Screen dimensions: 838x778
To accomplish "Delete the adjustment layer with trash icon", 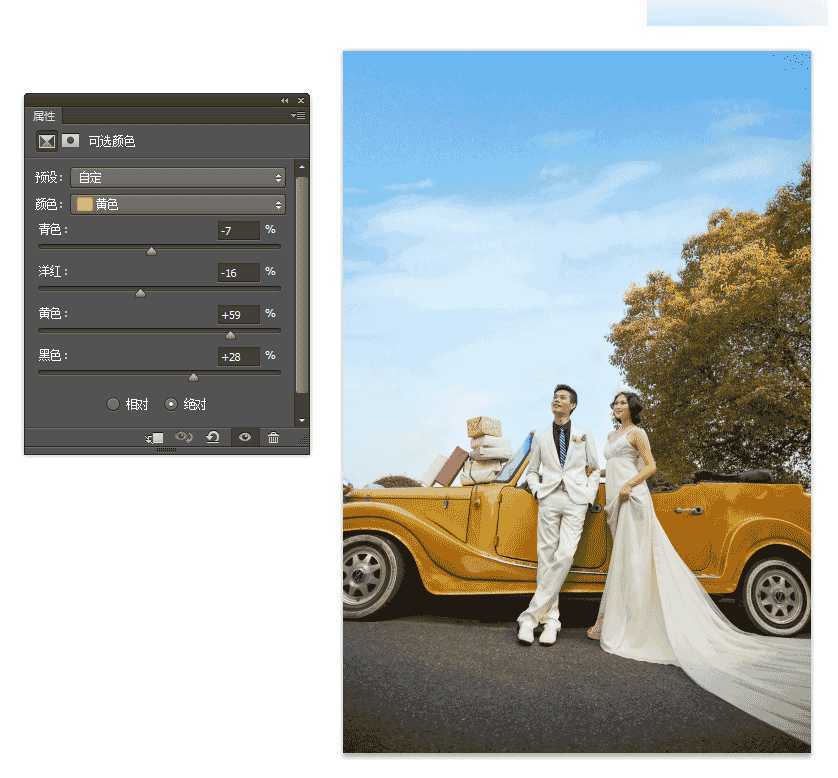I will (274, 437).
